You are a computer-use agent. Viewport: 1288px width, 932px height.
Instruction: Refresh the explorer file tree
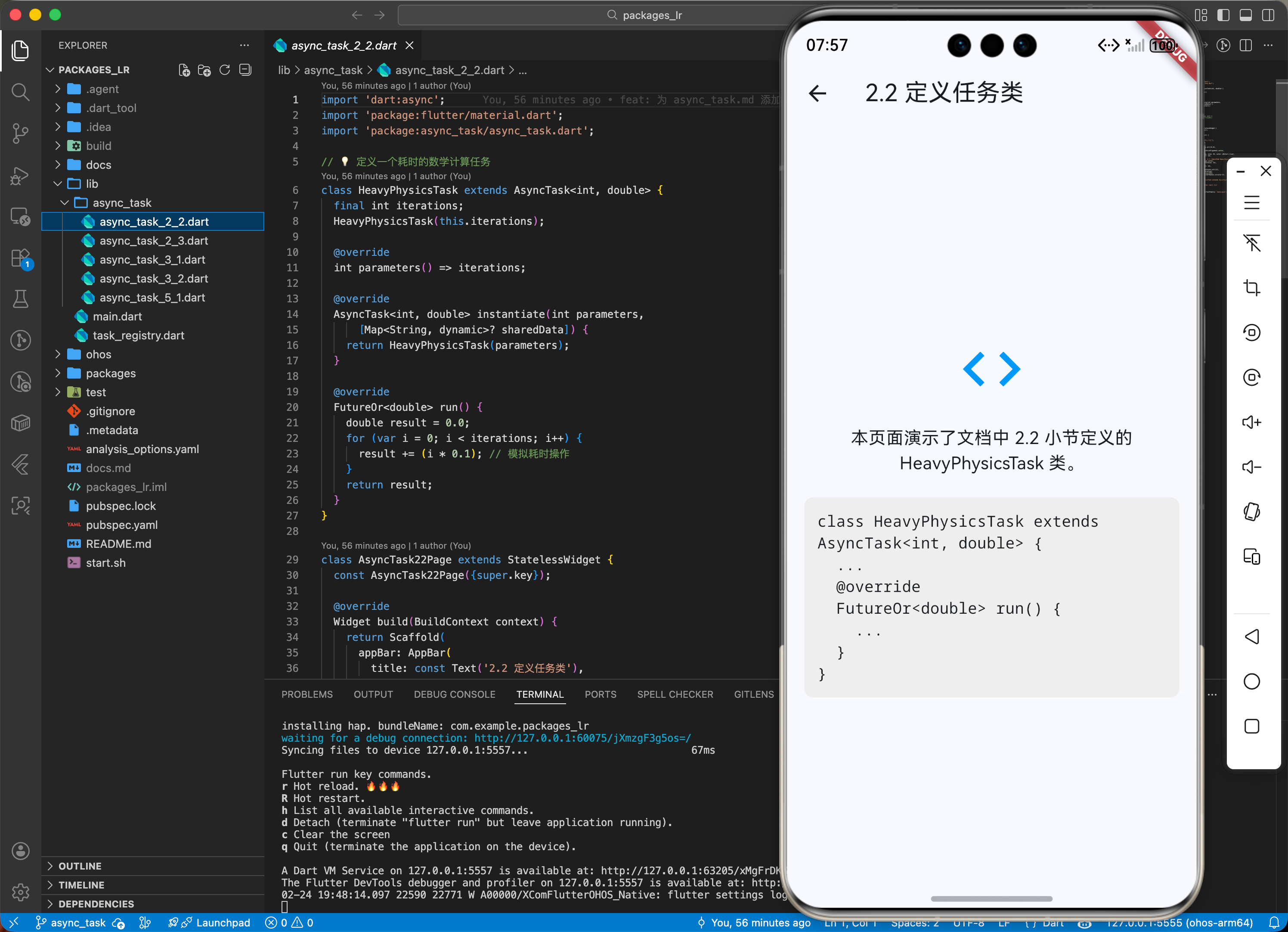point(225,70)
